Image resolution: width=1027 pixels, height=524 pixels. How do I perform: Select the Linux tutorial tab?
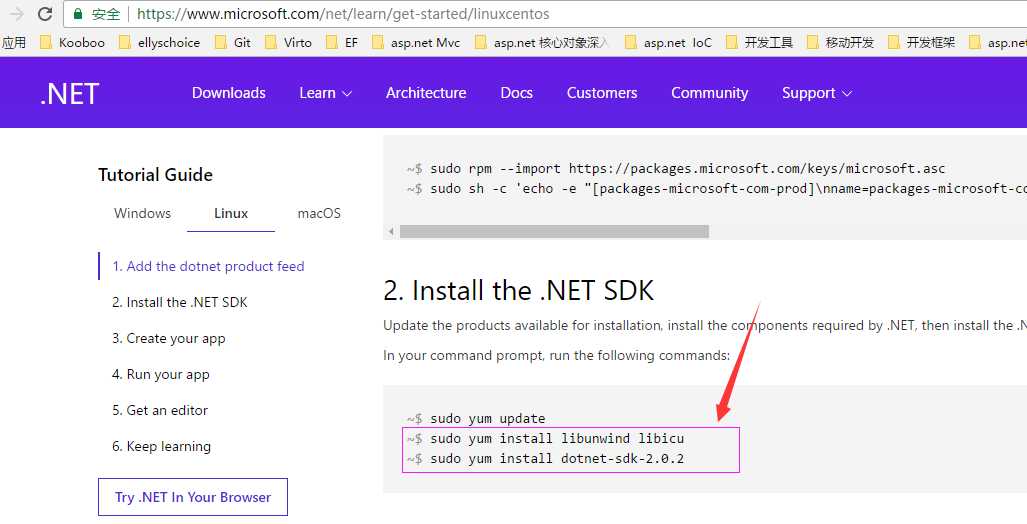[231, 214]
